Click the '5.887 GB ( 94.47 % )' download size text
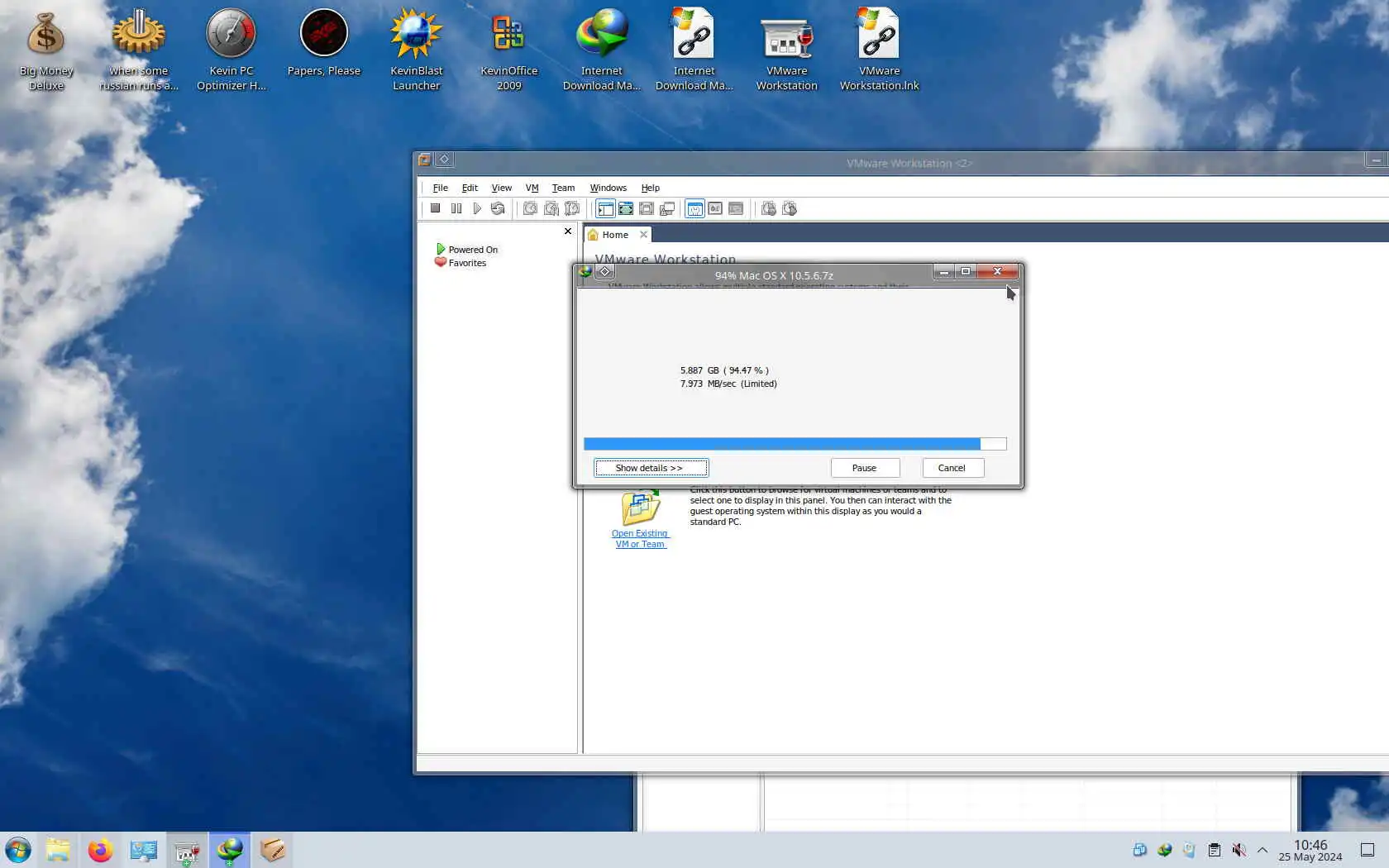 (x=724, y=370)
